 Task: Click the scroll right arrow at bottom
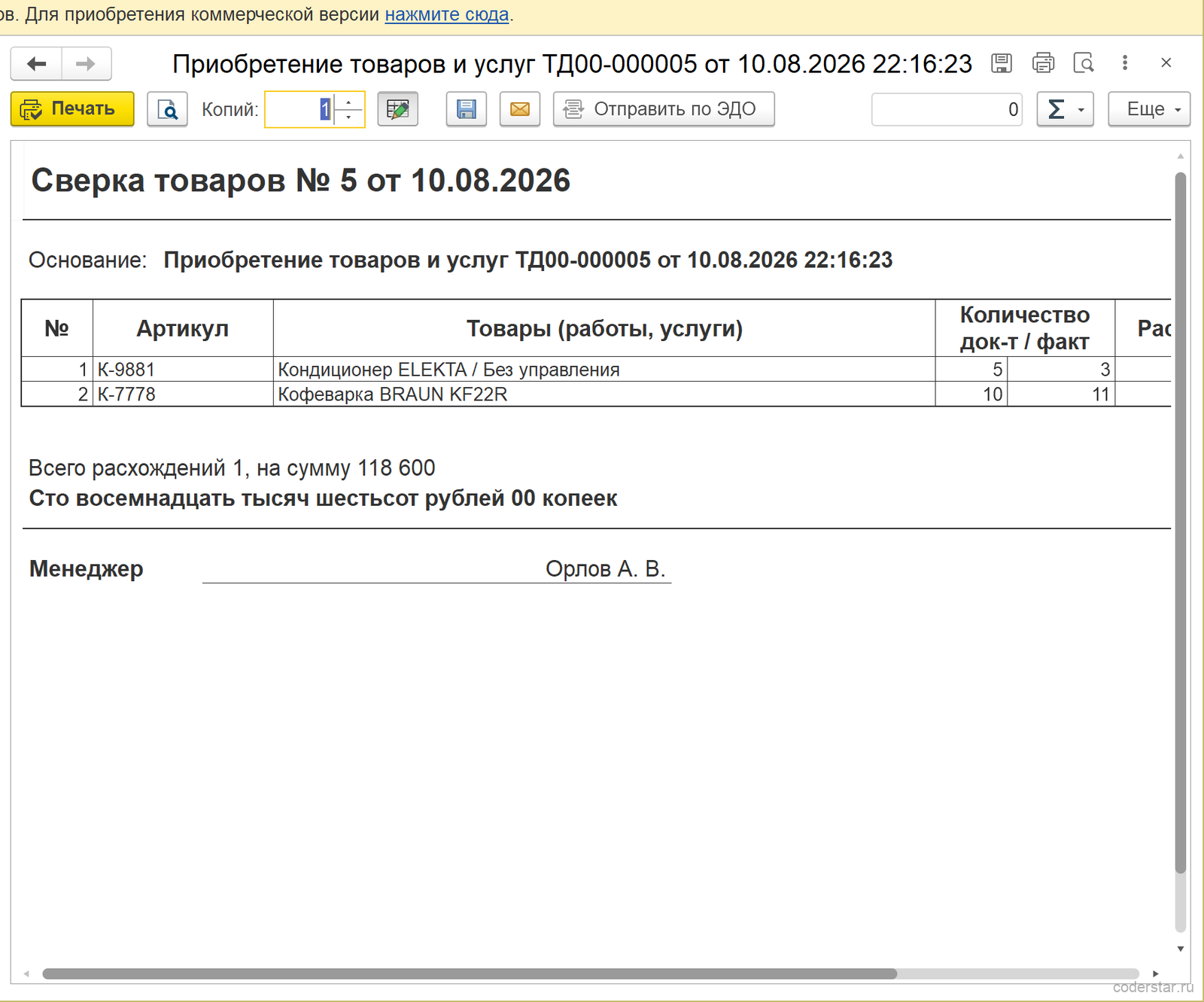pyautogui.click(x=1156, y=973)
